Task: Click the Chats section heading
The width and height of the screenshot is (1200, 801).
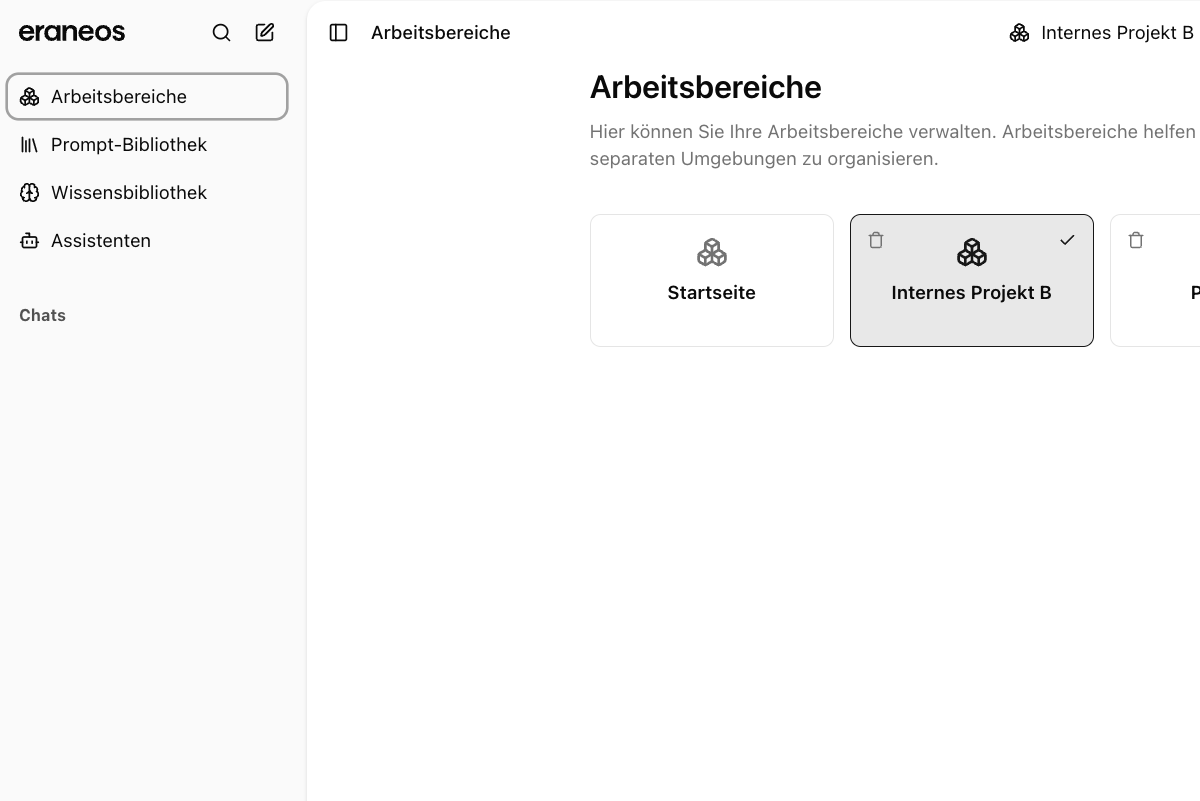Action: tap(42, 315)
